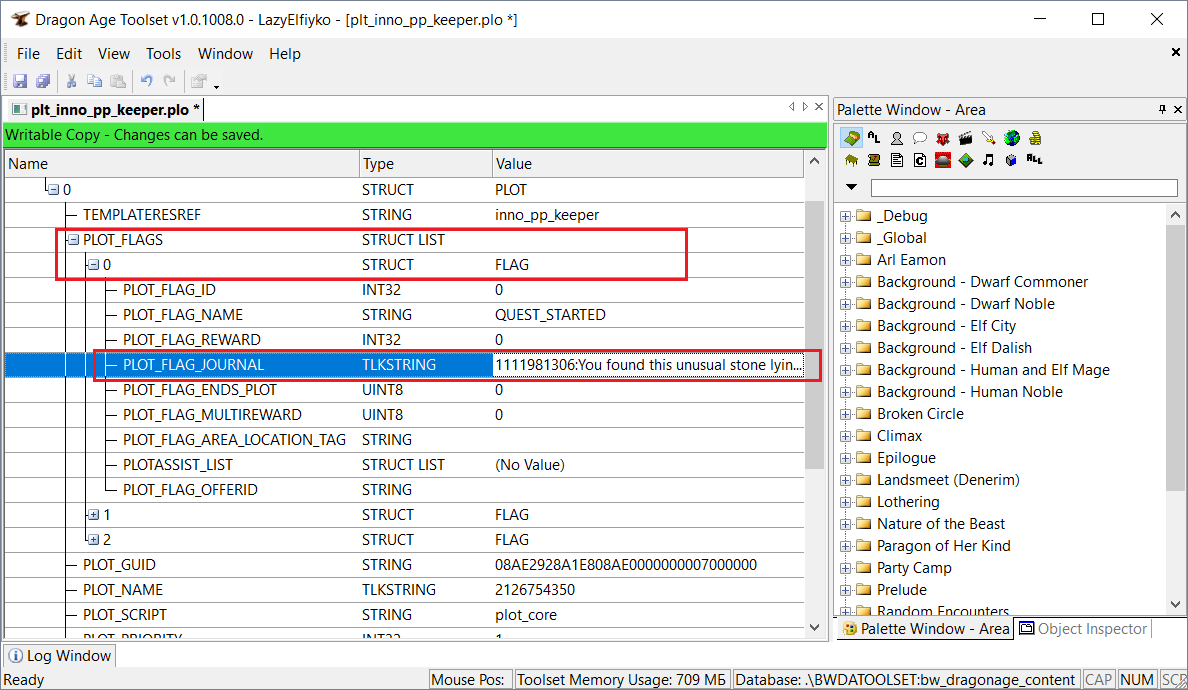Expand the Lothering folder
The width and height of the screenshot is (1188, 690).
click(x=846, y=502)
